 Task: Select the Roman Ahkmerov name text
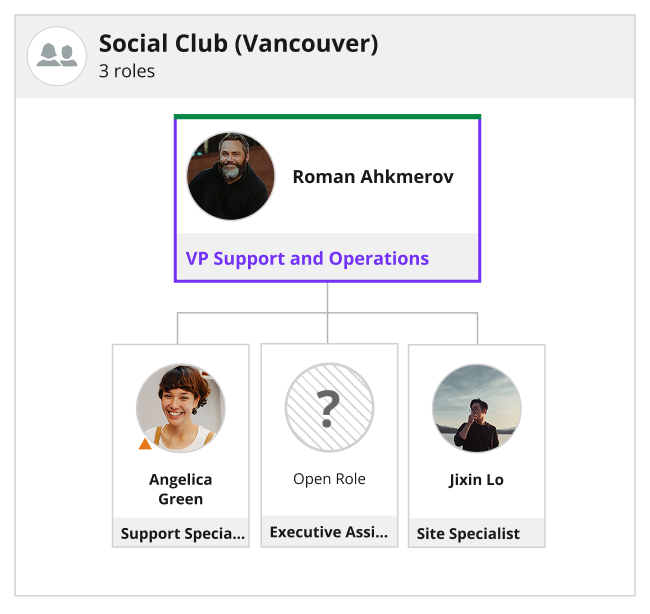tap(373, 177)
